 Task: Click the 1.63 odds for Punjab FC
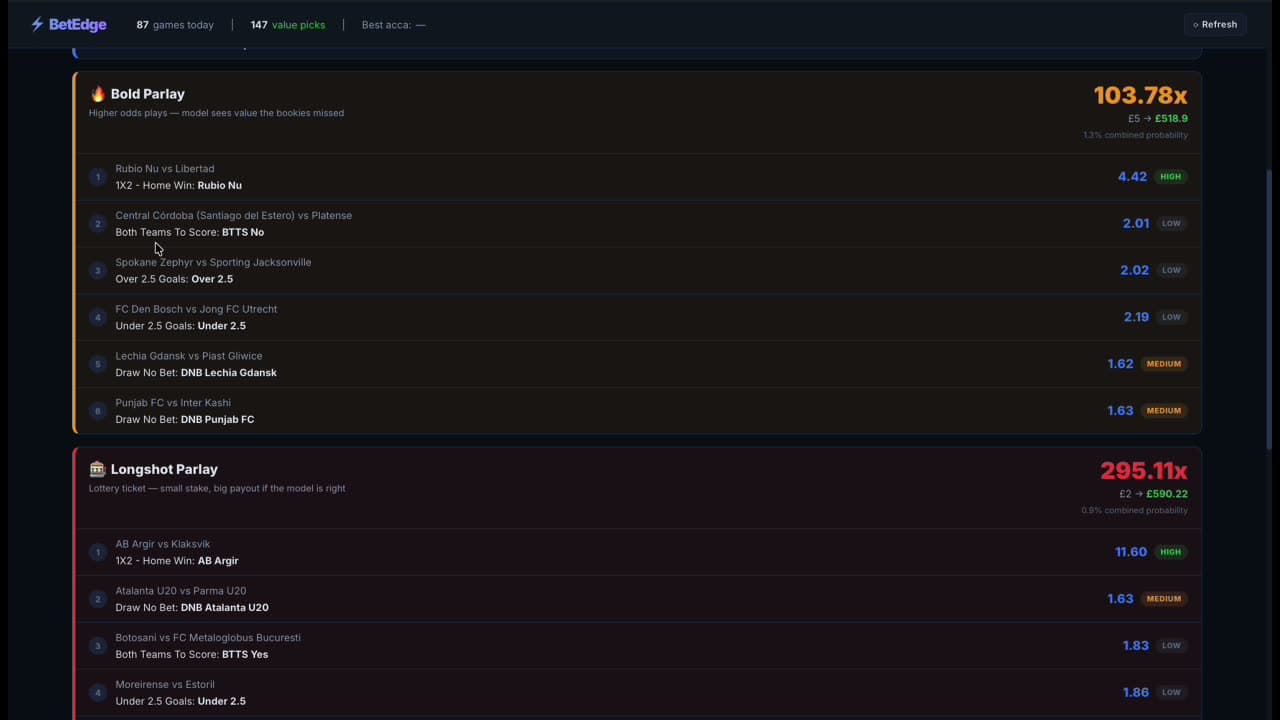tap(1120, 411)
